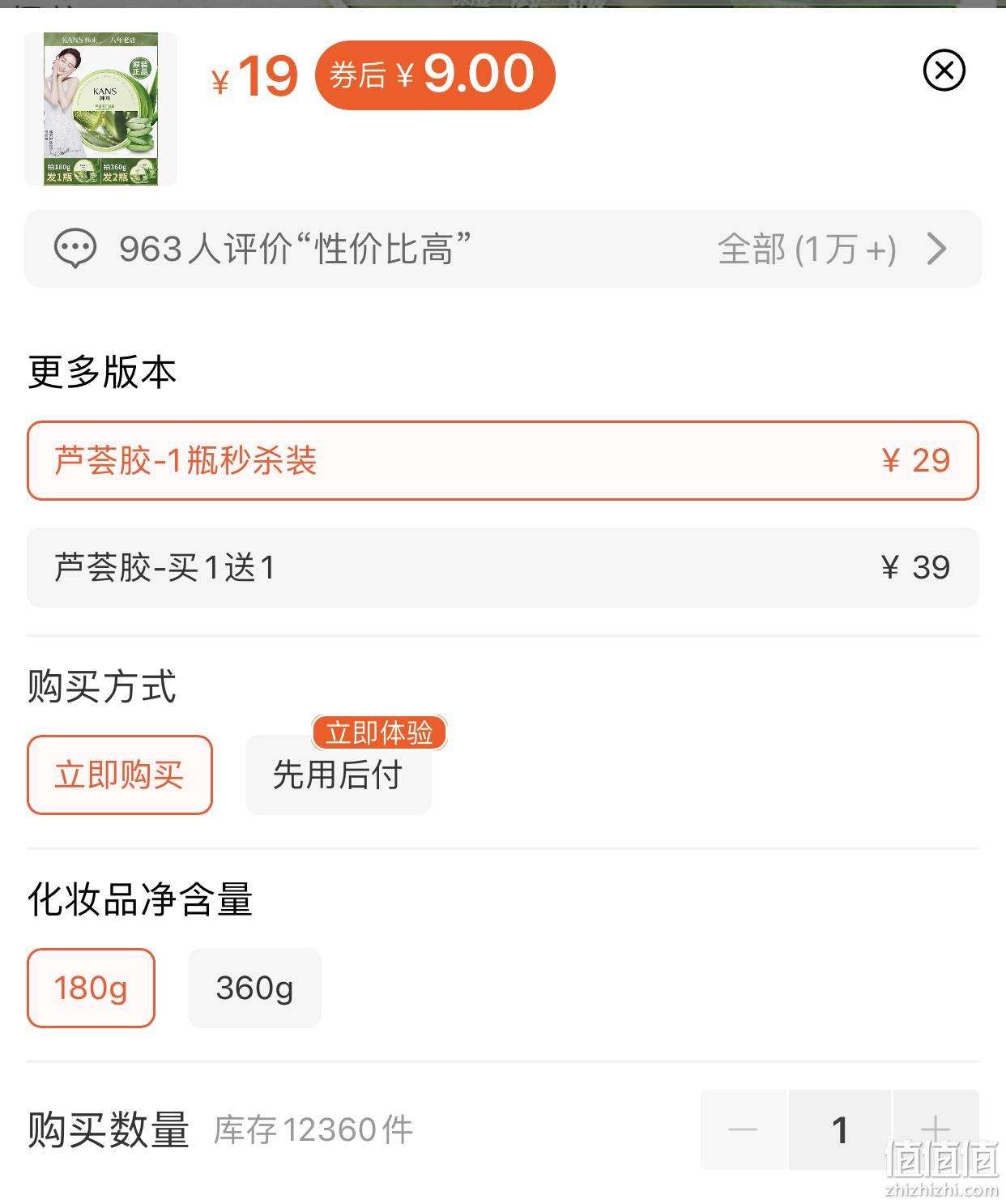Increase quantity with the plus icon
This screenshot has height=1204, width=1006.
(x=936, y=1129)
